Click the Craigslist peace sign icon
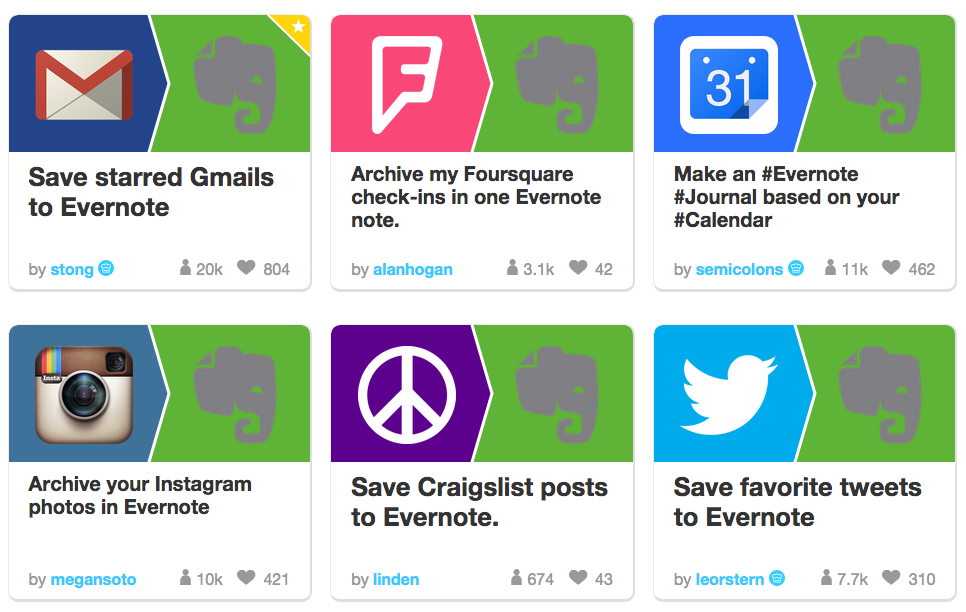The image size is (966, 612). 407,394
